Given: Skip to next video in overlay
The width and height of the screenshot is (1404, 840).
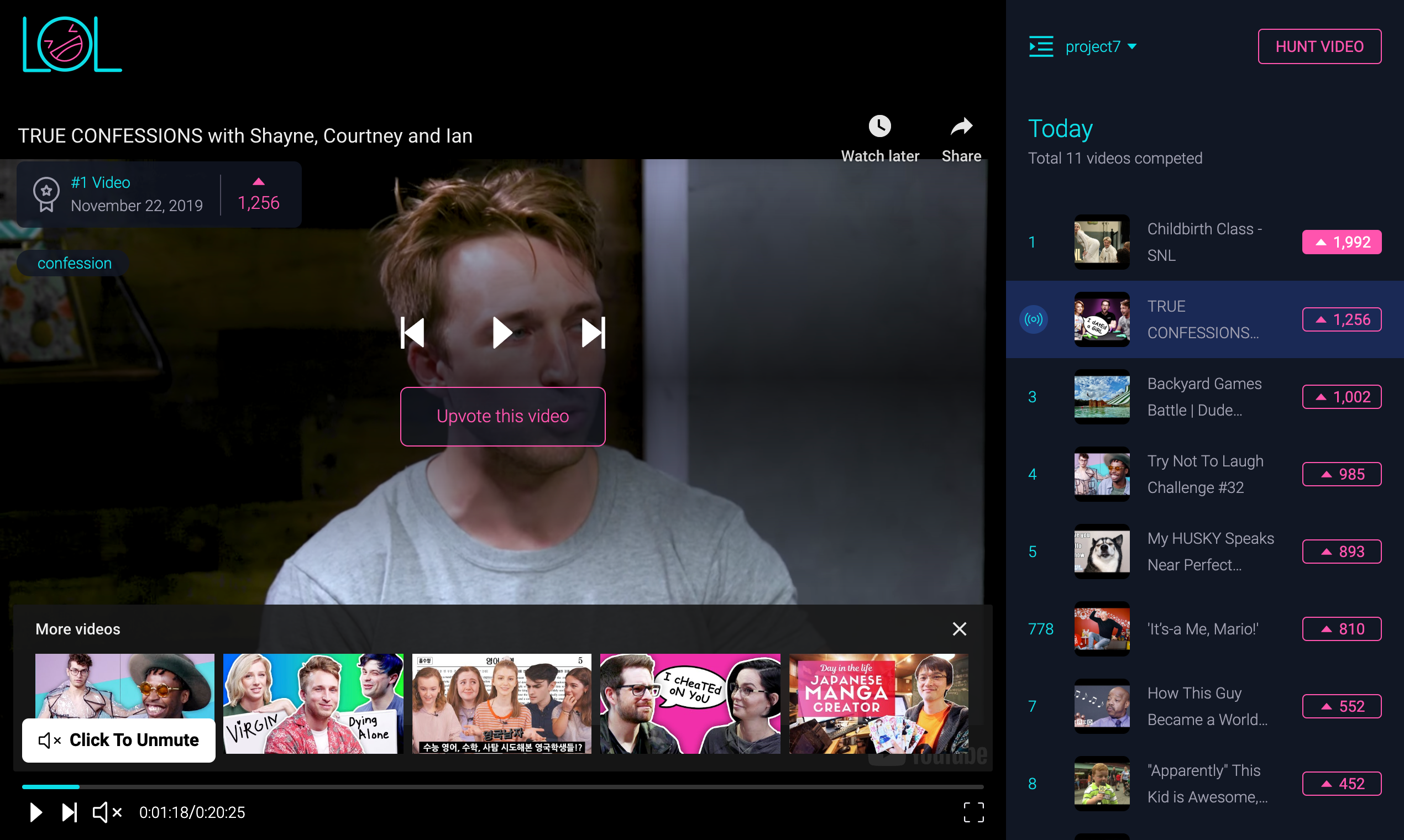Looking at the screenshot, I should point(593,332).
